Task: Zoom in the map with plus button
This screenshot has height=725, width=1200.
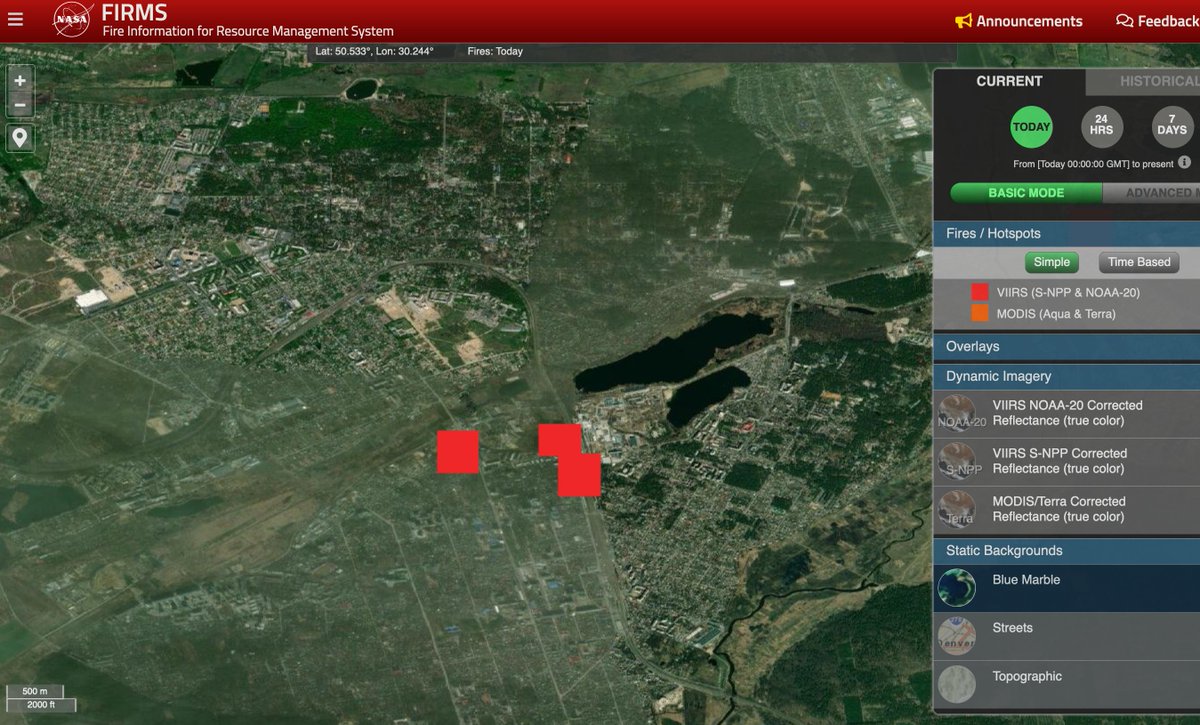Action: coord(20,80)
